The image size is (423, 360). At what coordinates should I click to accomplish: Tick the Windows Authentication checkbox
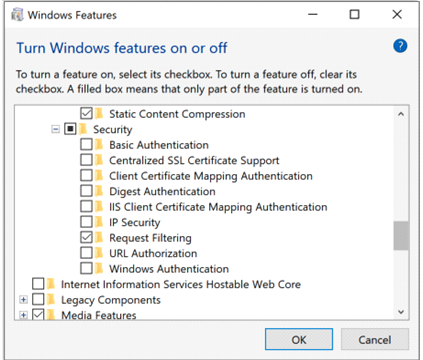(x=86, y=269)
